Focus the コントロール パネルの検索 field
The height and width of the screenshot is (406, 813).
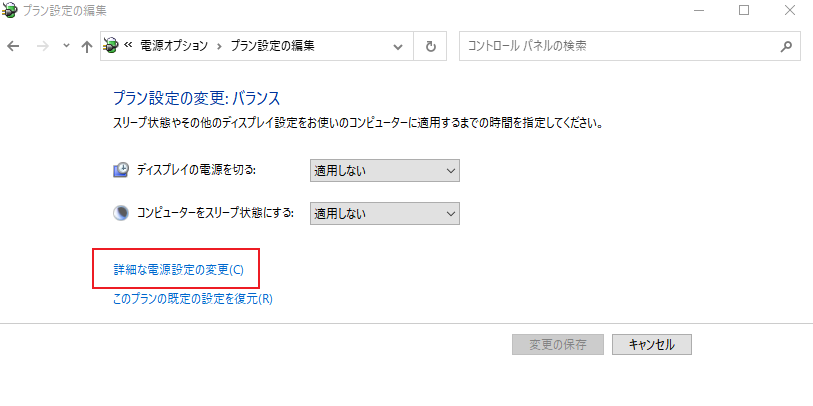(620, 46)
